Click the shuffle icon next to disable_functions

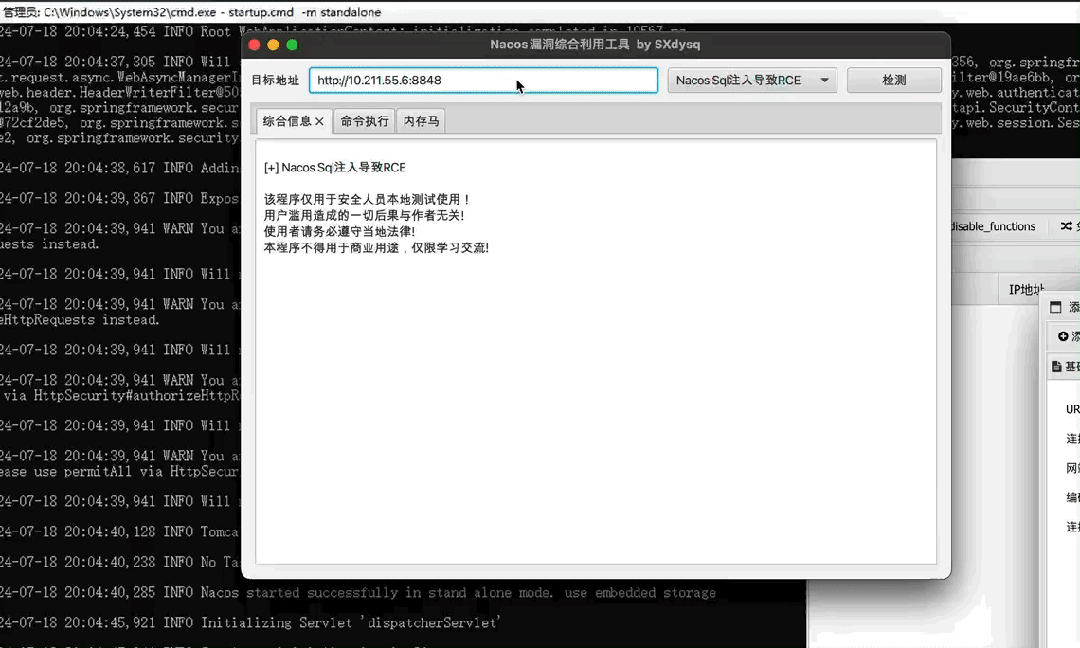(1066, 227)
